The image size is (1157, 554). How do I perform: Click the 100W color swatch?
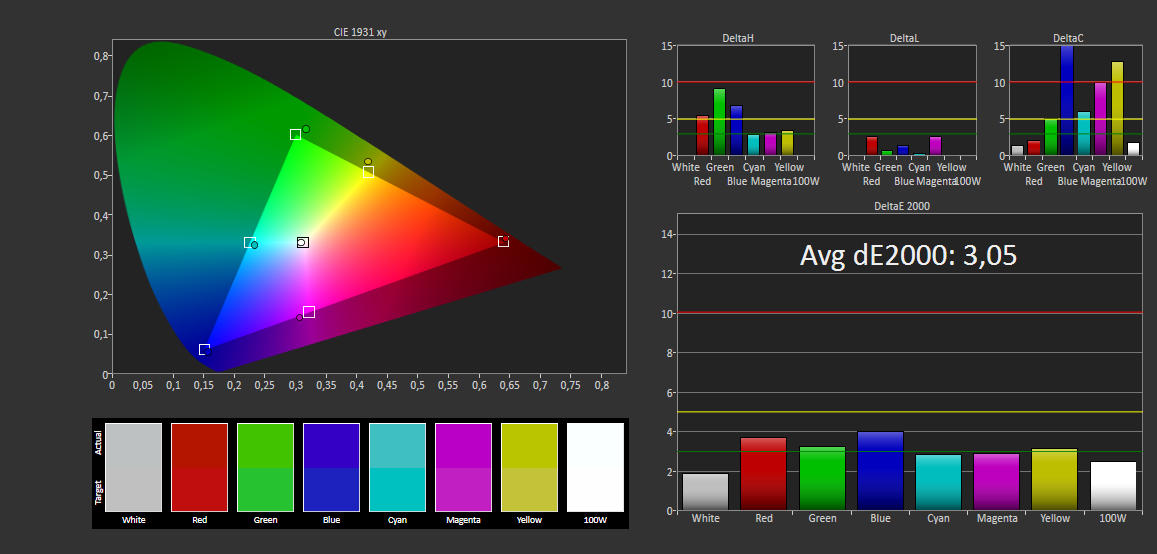[x=595, y=467]
